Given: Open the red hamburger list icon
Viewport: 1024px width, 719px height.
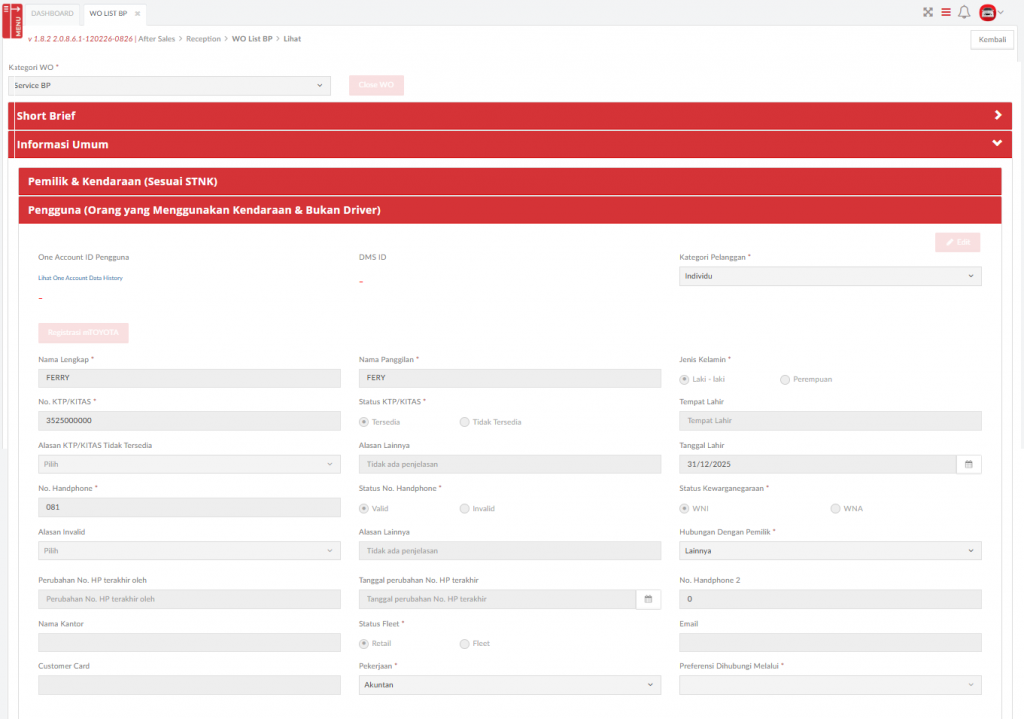Looking at the screenshot, I should pos(946,13).
